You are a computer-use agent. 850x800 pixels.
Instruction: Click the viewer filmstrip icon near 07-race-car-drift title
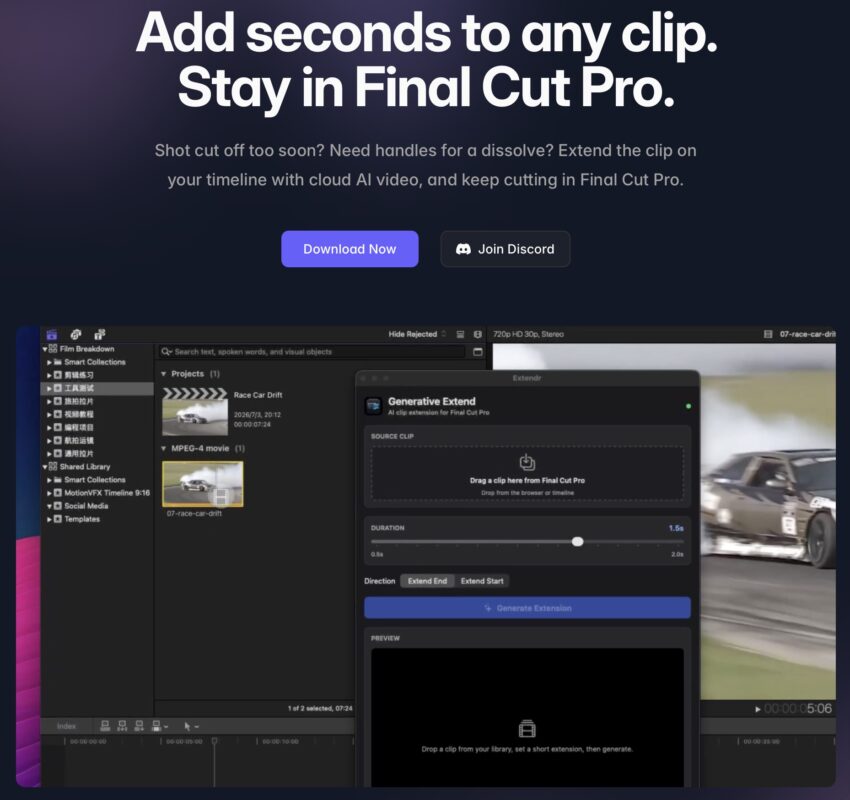tap(768, 334)
